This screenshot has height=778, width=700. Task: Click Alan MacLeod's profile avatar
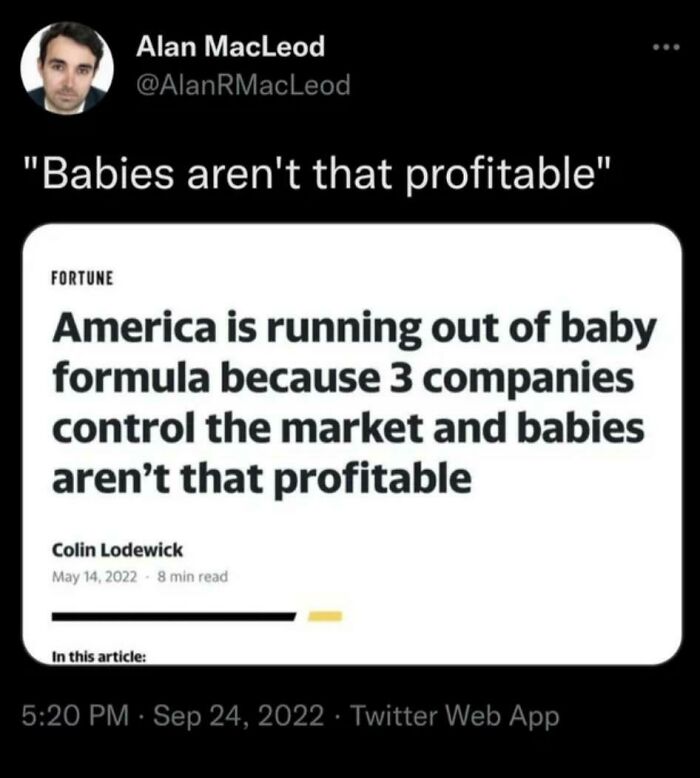click(67, 67)
